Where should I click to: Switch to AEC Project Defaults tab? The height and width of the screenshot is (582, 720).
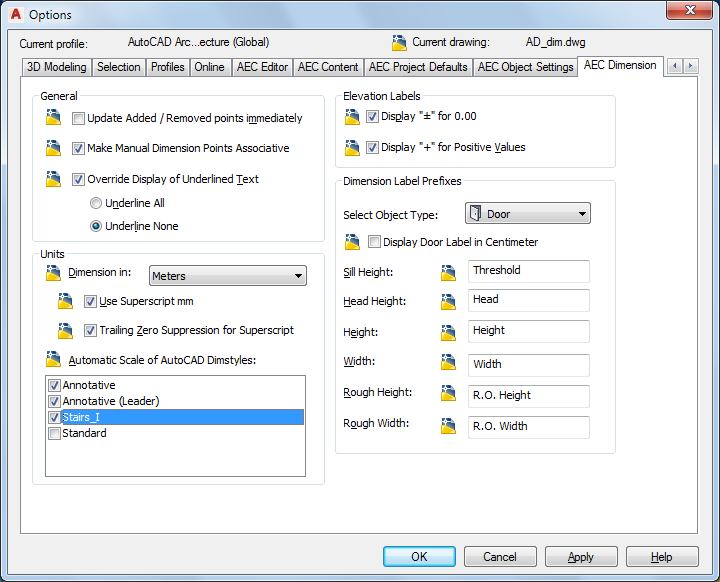418,67
